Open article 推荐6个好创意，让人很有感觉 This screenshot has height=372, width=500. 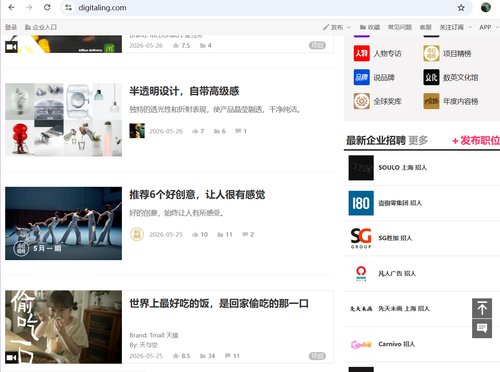tap(197, 194)
